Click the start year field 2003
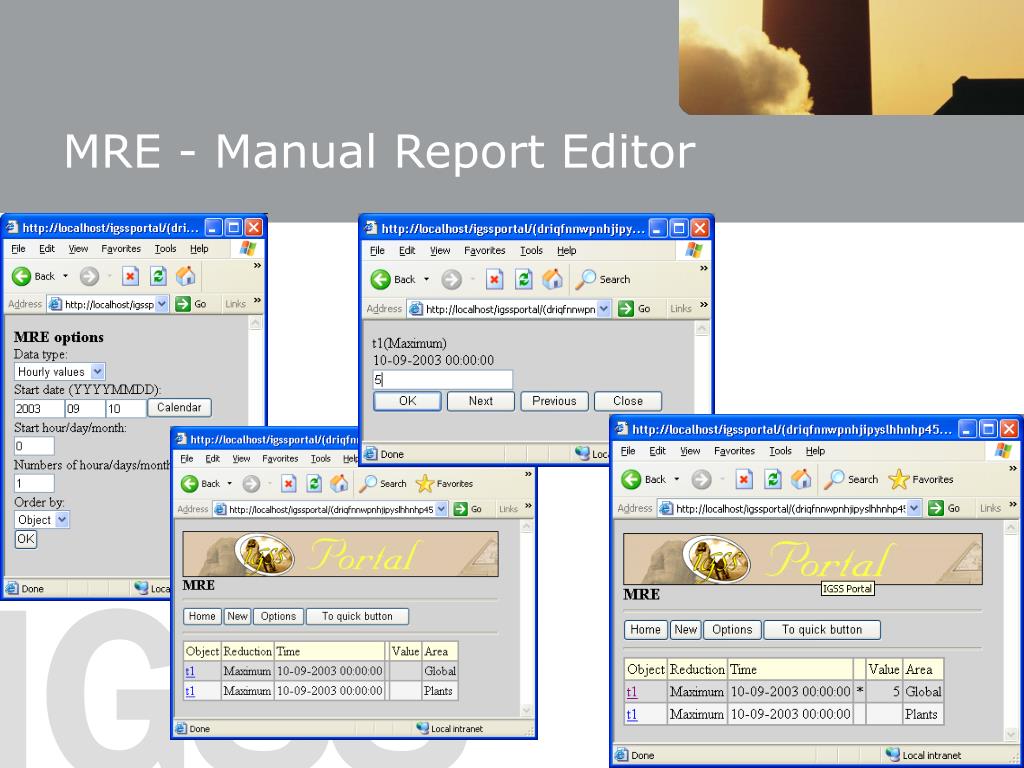1024x768 pixels. [39, 409]
